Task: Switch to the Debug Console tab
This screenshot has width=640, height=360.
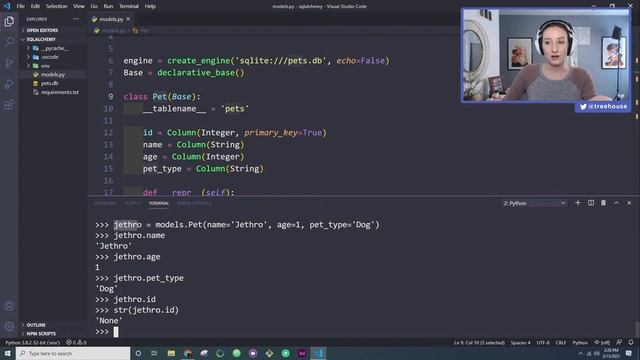Action: 195,203
